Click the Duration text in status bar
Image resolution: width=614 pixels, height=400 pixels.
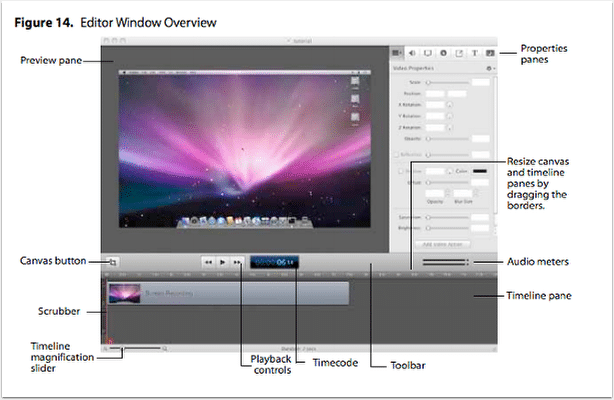(x=298, y=349)
